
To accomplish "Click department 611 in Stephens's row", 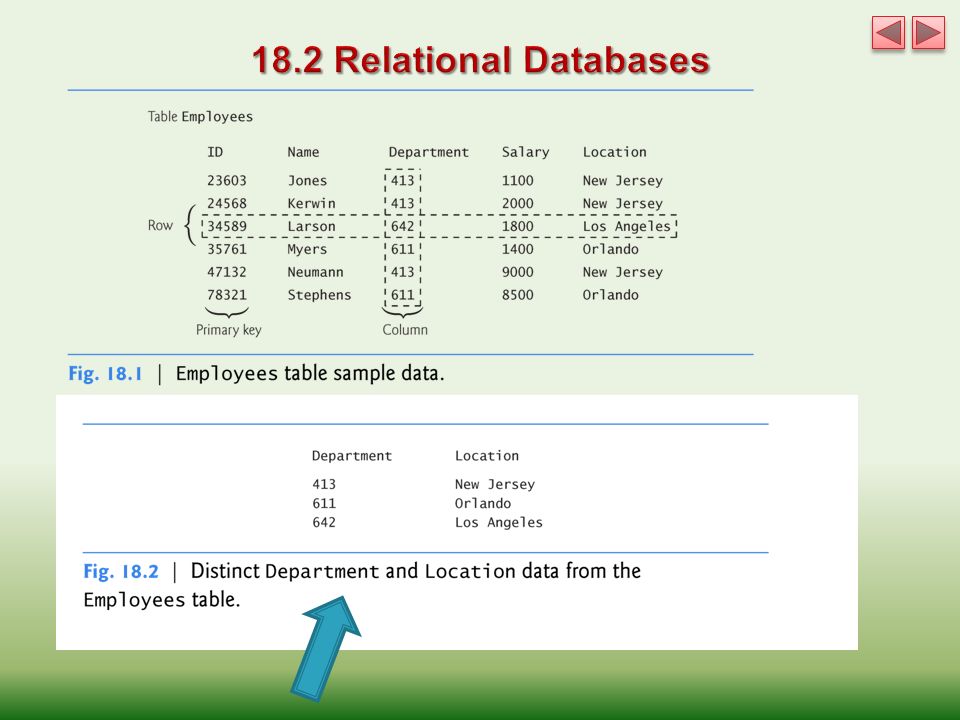I will [403, 295].
